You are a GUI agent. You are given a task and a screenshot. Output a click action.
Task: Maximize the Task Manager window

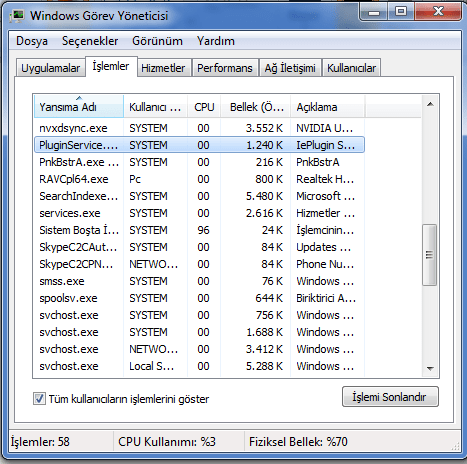(401, 12)
